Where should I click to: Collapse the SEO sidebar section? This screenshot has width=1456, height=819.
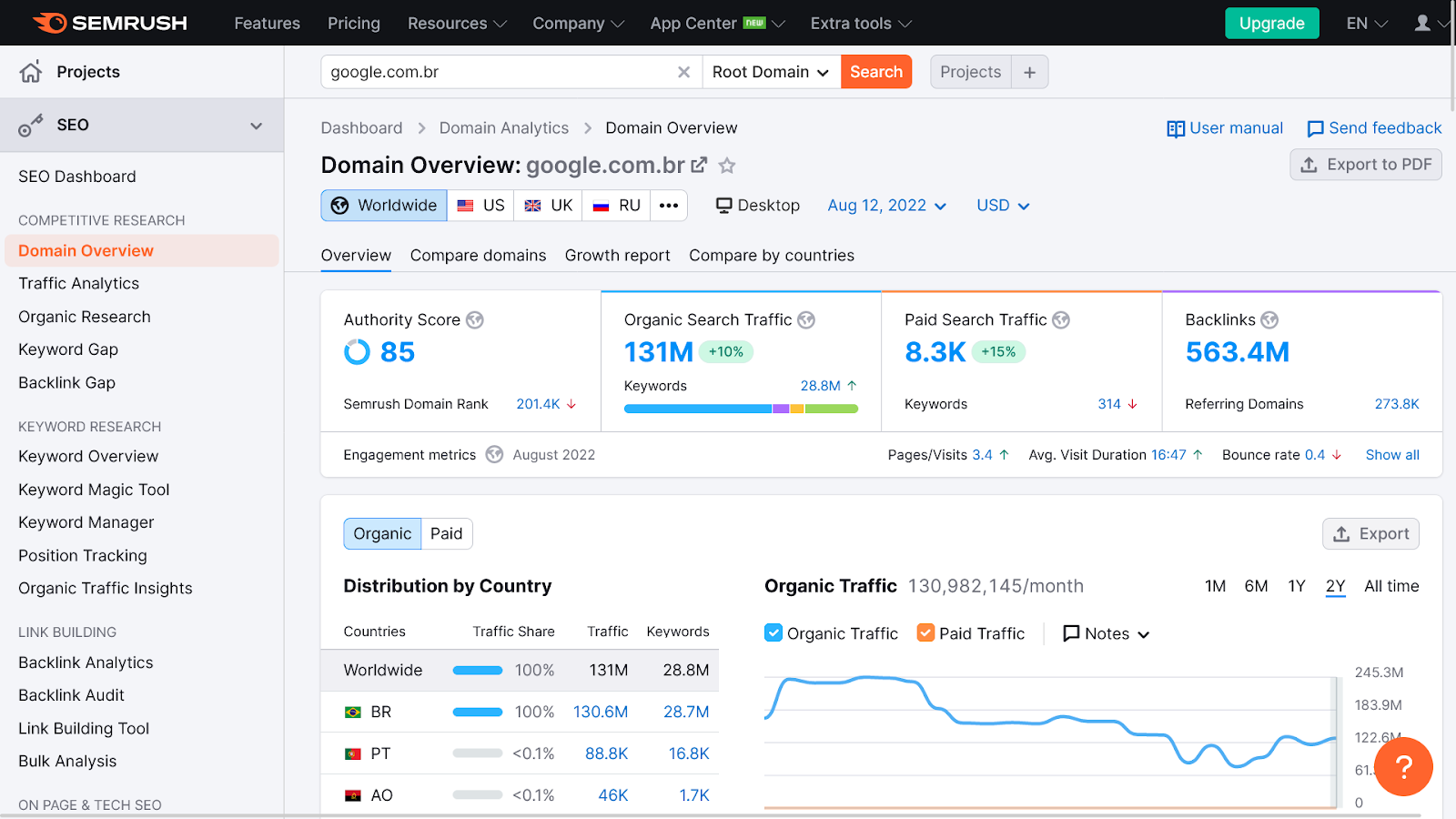(257, 126)
